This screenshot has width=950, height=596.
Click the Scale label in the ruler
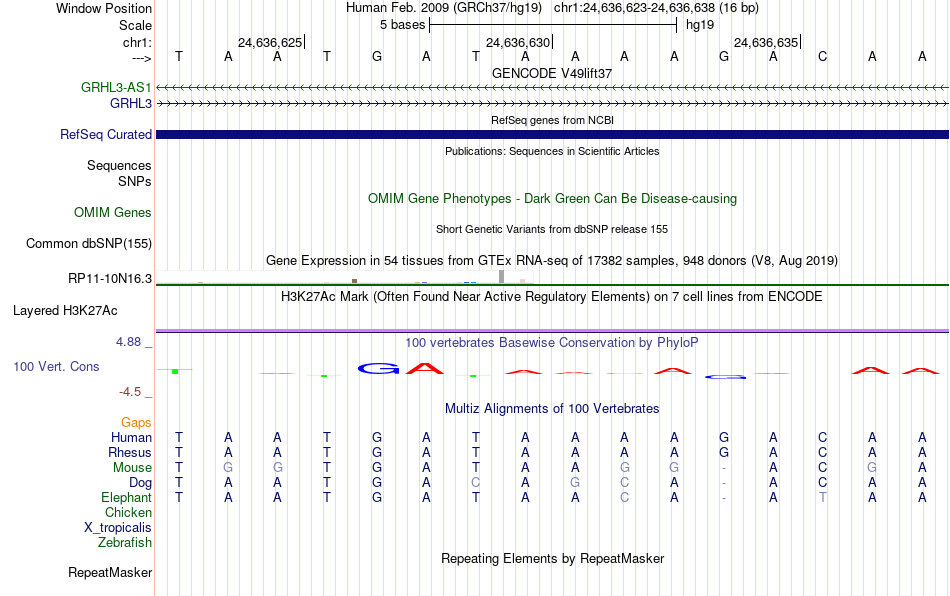click(x=135, y=25)
